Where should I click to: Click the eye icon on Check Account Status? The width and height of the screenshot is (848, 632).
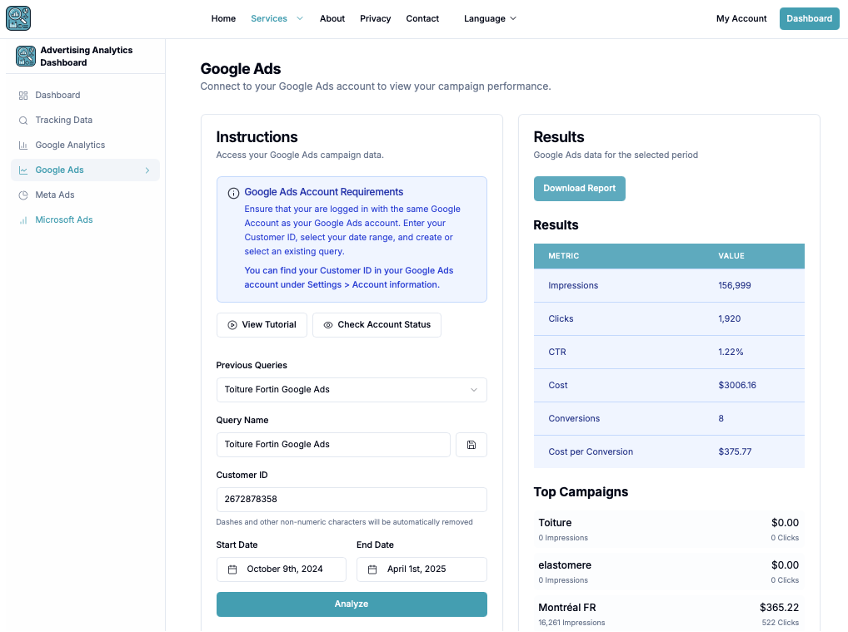pyautogui.click(x=328, y=325)
